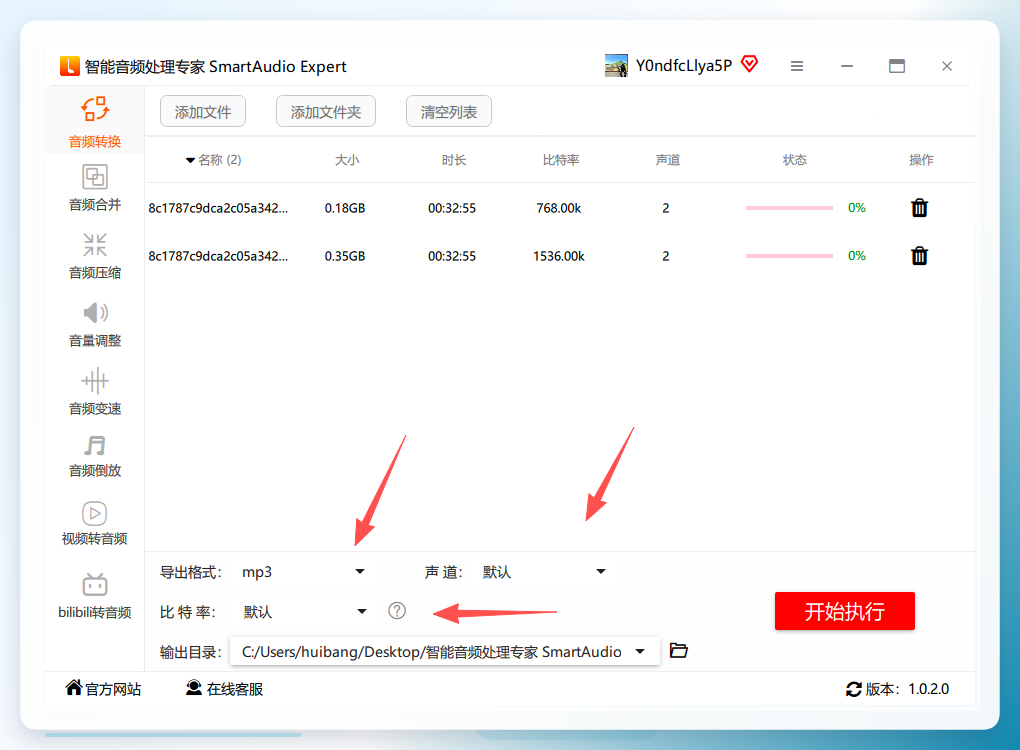This screenshot has height=750, width=1020.
Task: Click progress bar of the 1536.00k file
Action: click(x=789, y=256)
